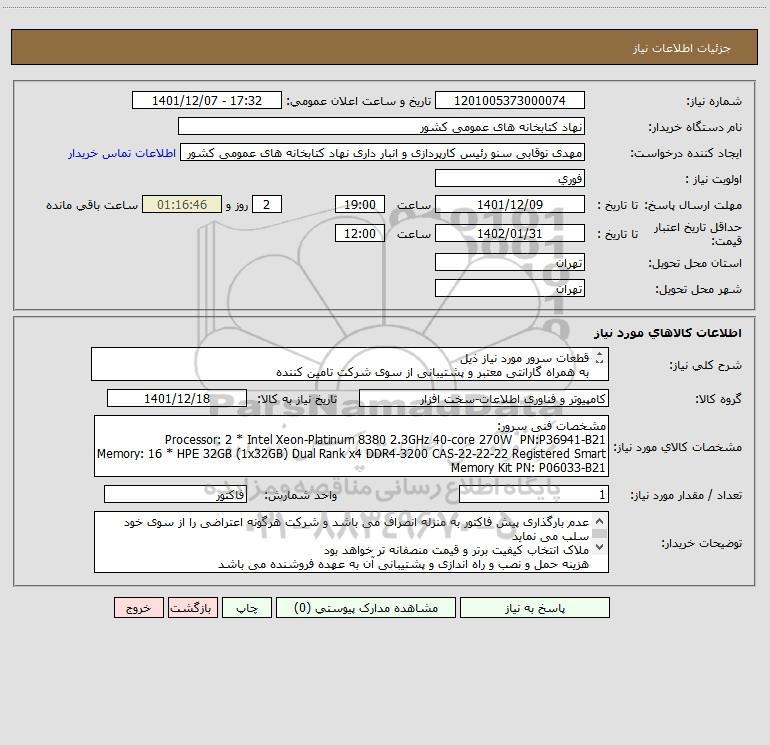Click the label ایجاد کننده درخواست
This screenshot has height=745, width=770.
(686, 154)
